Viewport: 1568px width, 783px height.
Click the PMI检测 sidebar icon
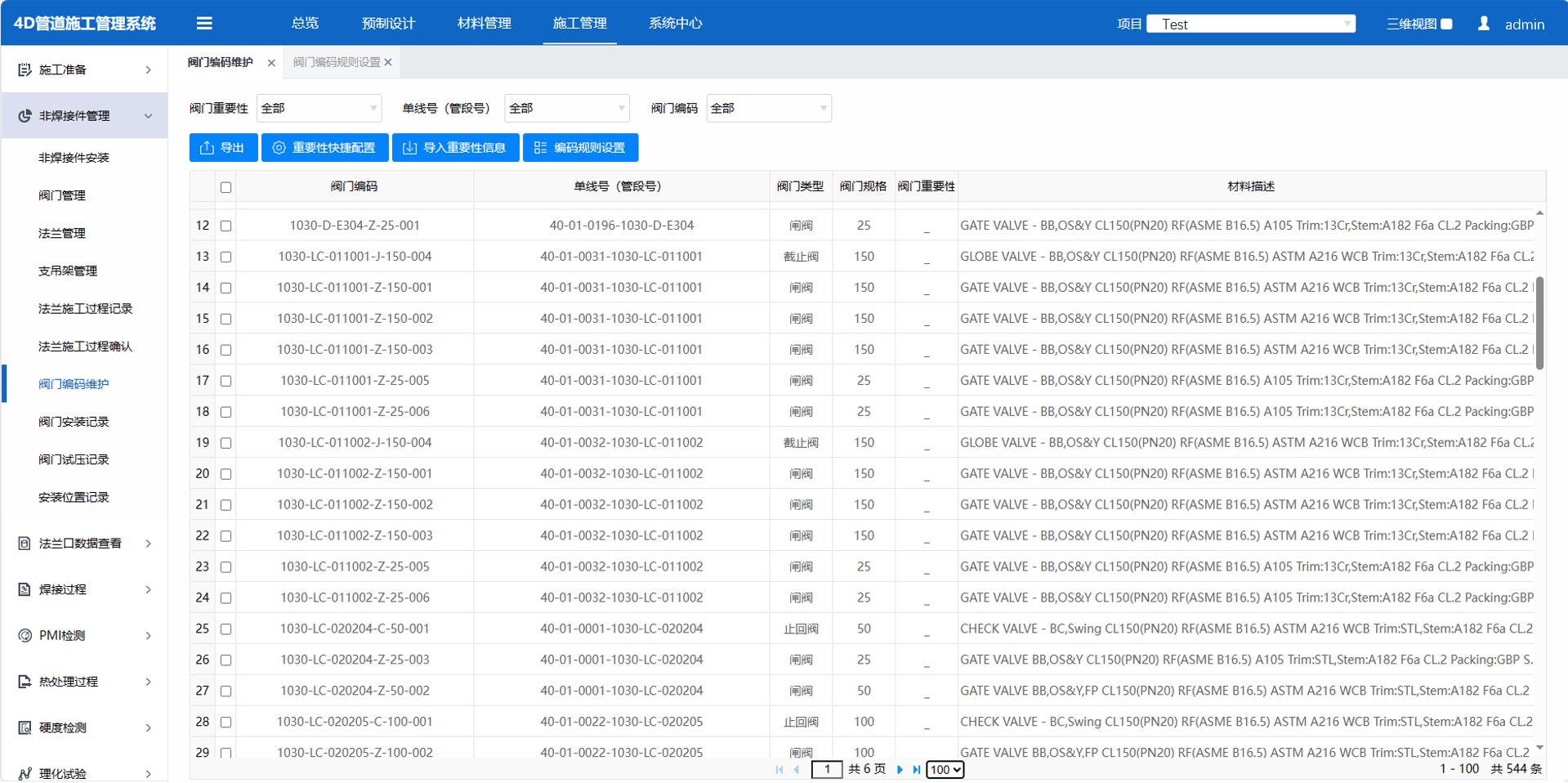[25, 635]
